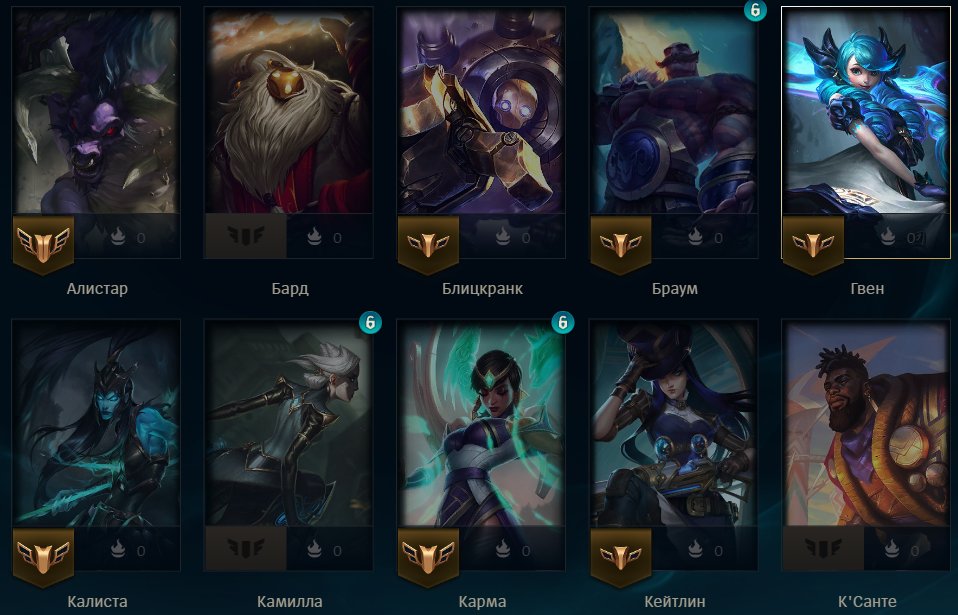
Task: Click K'Sante's greyed-out mastery emblem
Action: tap(824, 548)
